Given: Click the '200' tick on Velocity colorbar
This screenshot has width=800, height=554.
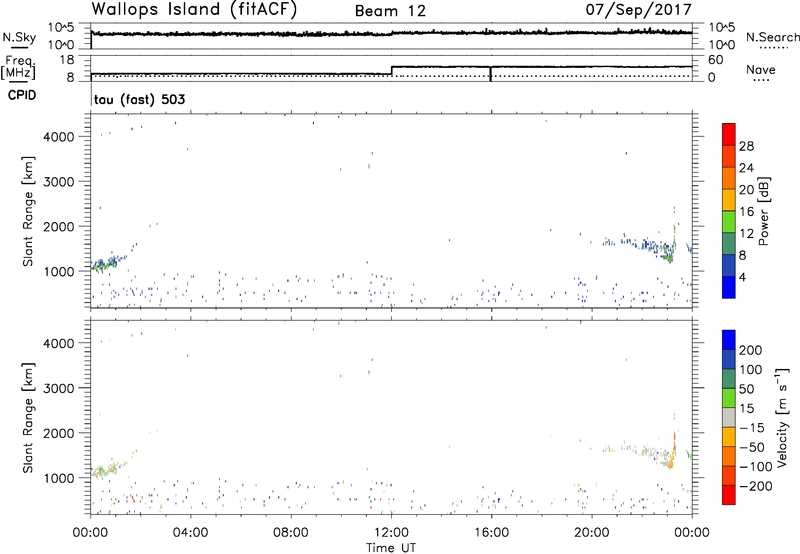Looking at the screenshot, I should (x=750, y=350).
